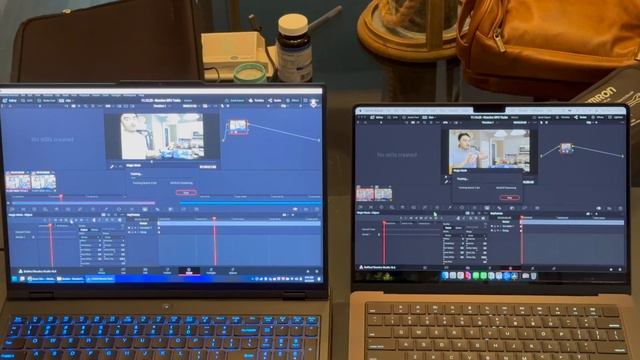640x360 pixels.
Task: Select second clip thumbnail on right MacBook
Action: tap(383, 194)
